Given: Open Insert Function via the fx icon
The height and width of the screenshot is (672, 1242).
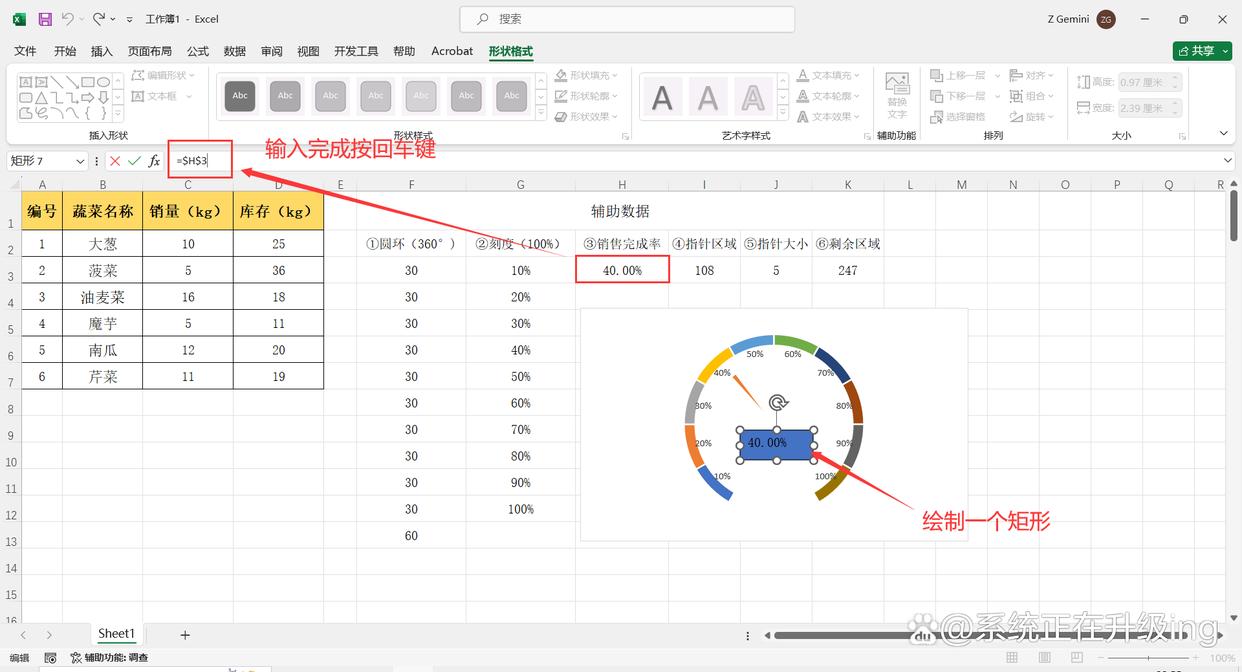Looking at the screenshot, I should pos(154,161).
